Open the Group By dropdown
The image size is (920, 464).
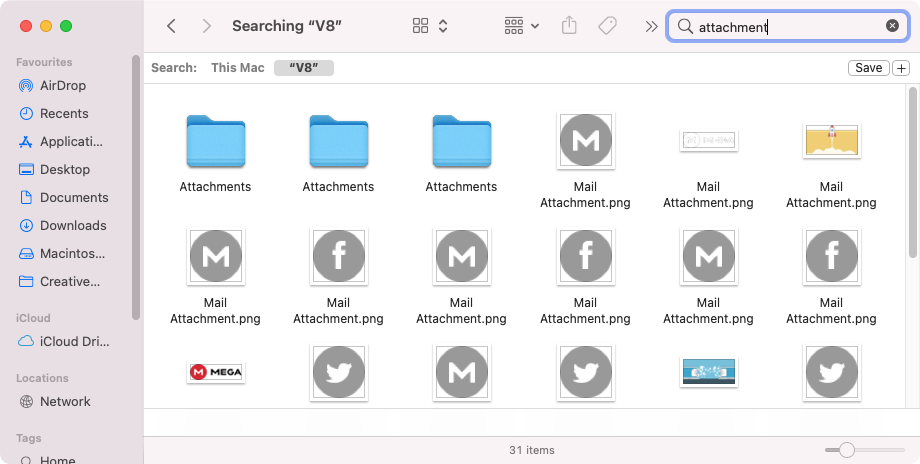coord(522,26)
